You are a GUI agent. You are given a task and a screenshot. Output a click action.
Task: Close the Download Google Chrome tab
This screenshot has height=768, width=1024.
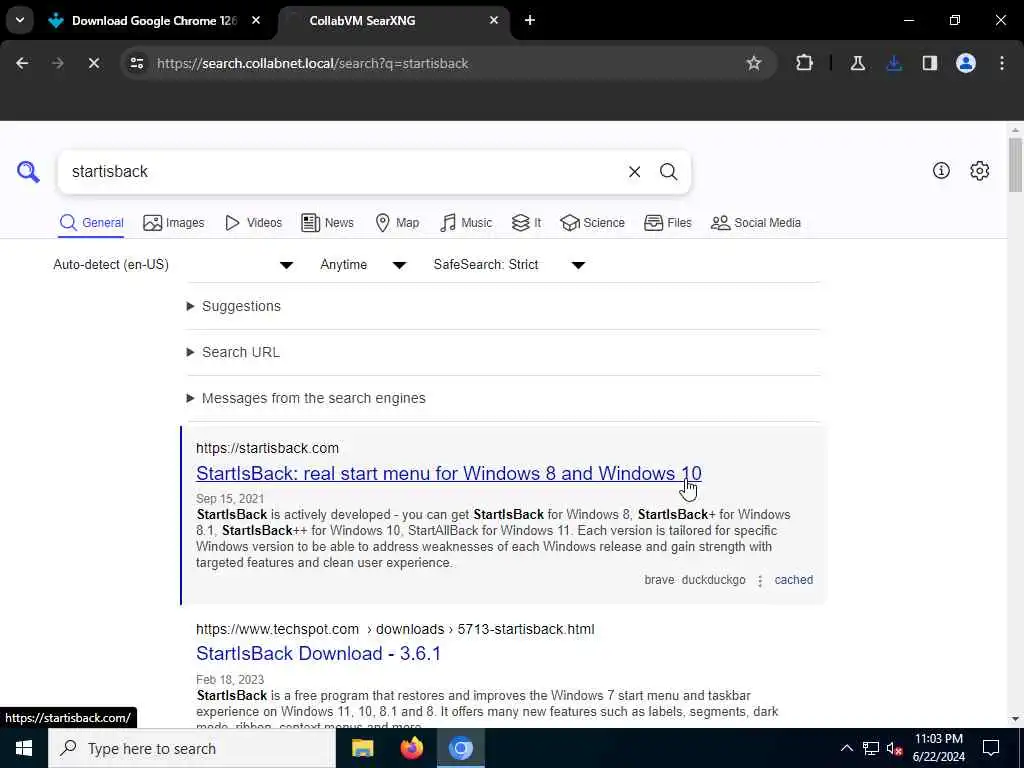(x=256, y=20)
